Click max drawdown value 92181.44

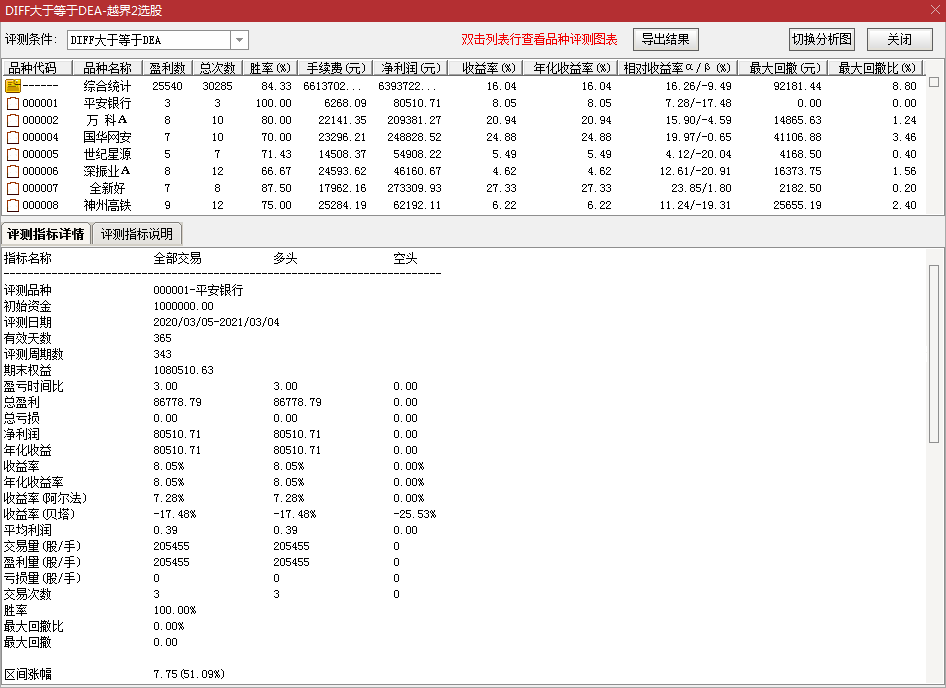tap(797, 86)
